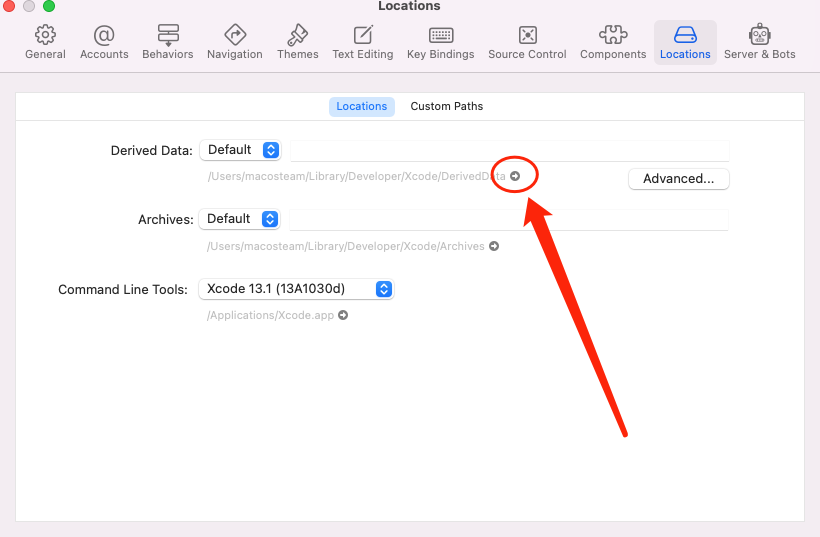Click the Archives label

coord(166,220)
